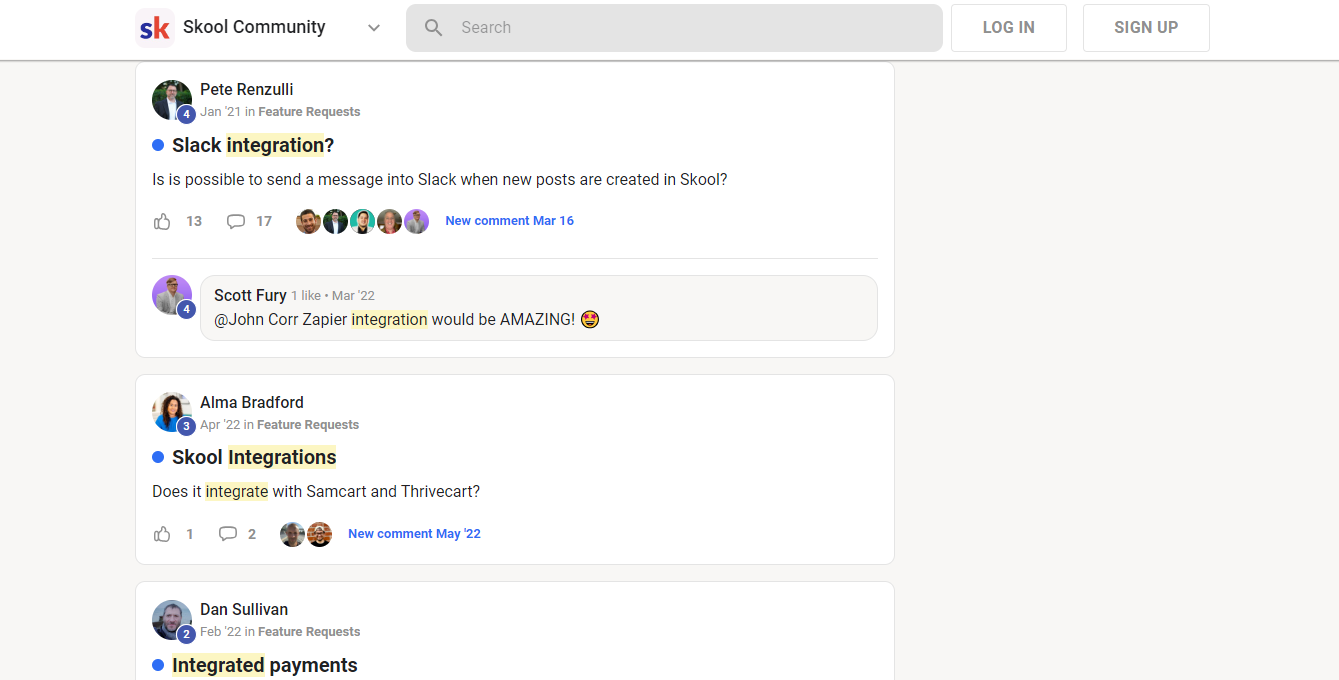Click the second commenter avatar on Slack post

click(x=335, y=222)
